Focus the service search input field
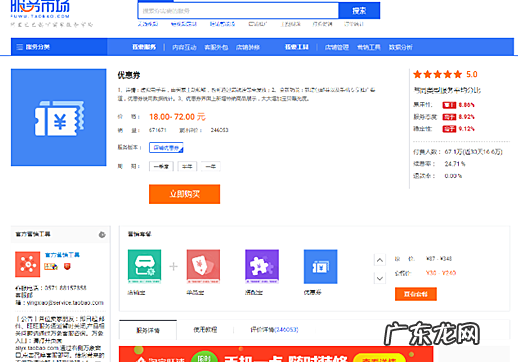This screenshot has width=518, height=363. point(238,11)
